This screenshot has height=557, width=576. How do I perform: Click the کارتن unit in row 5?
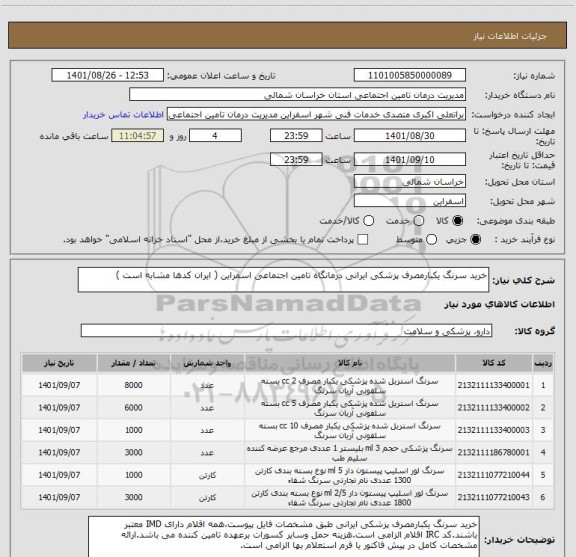click(x=207, y=475)
